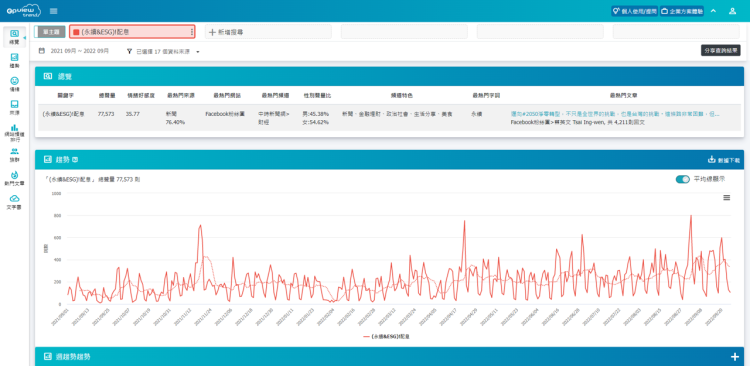Toggle the 平均線顯示 average line switch
750x366 pixels.
pyautogui.click(x=683, y=179)
